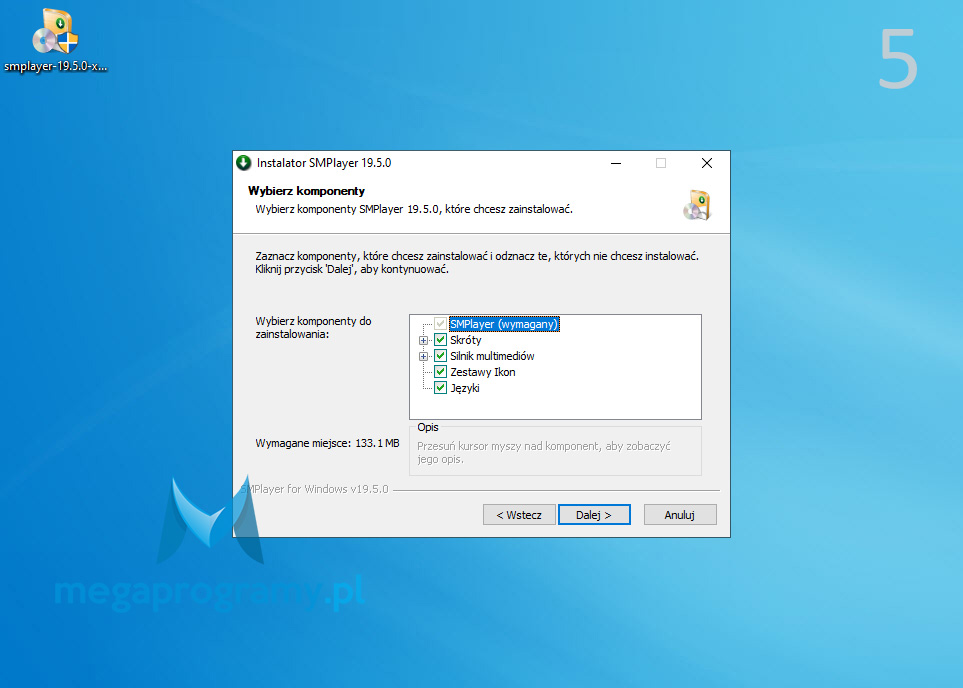Select the Języki component label

tap(465, 388)
